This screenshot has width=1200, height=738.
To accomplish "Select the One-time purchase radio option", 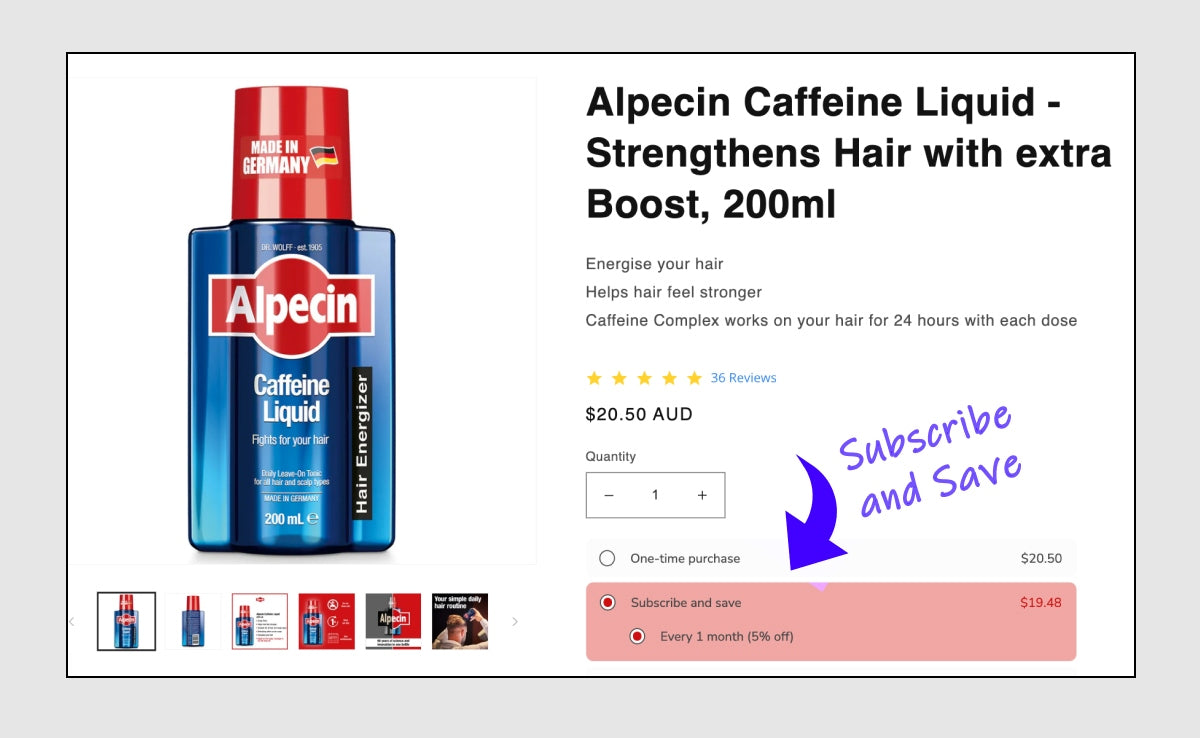I will 607,558.
